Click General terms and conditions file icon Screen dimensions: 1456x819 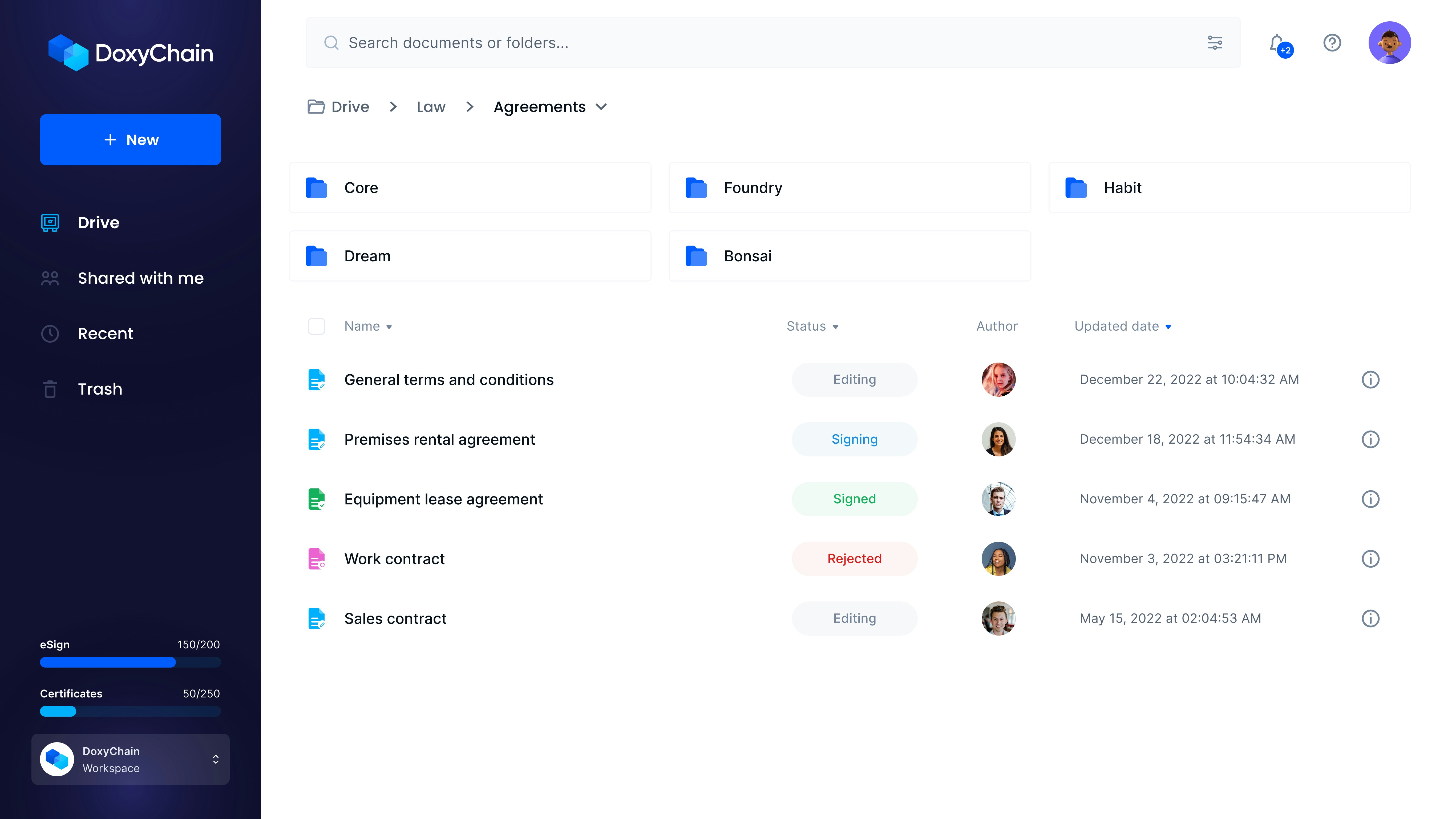click(317, 380)
